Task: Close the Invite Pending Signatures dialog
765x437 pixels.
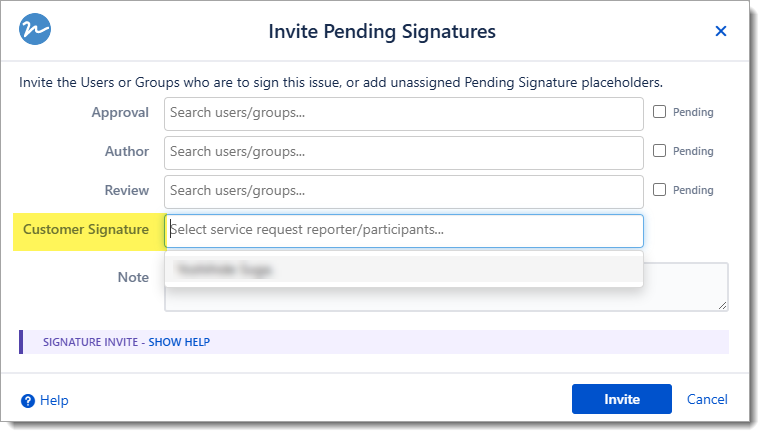Action: [720, 32]
